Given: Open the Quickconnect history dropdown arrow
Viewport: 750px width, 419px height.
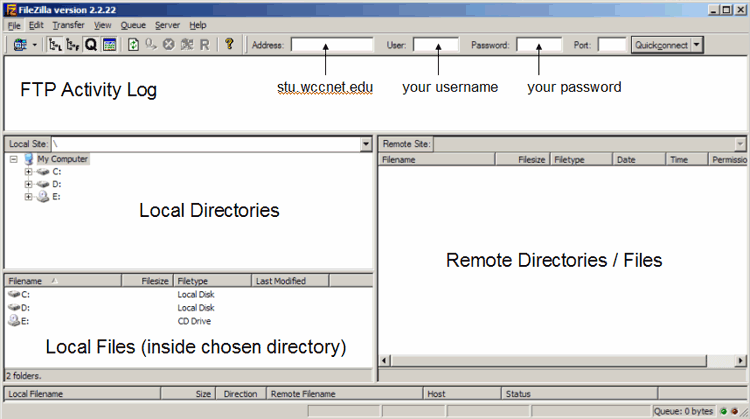Looking at the screenshot, I should pyautogui.click(x=697, y=45).
